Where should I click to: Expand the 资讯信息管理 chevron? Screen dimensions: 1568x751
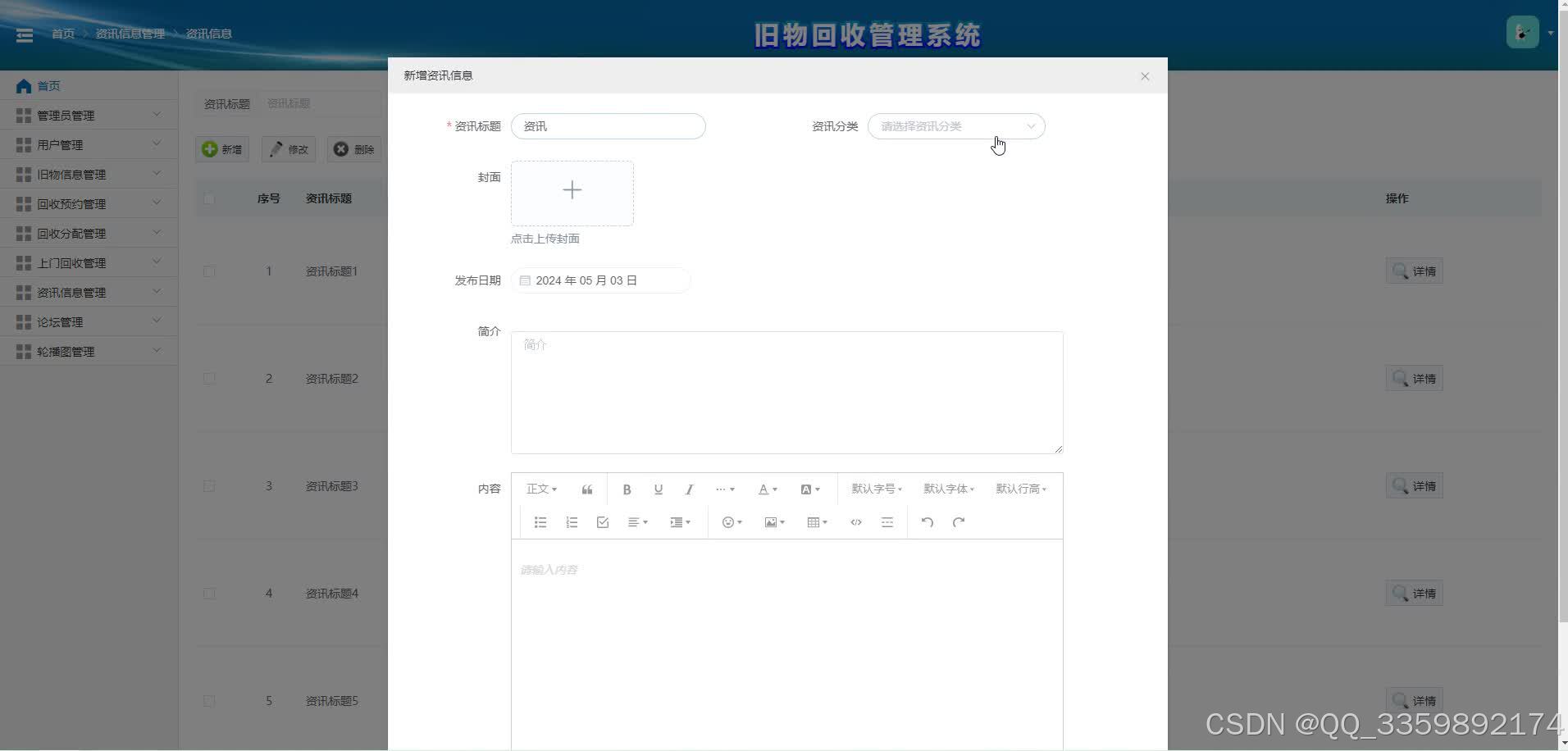tap(157, 292)
